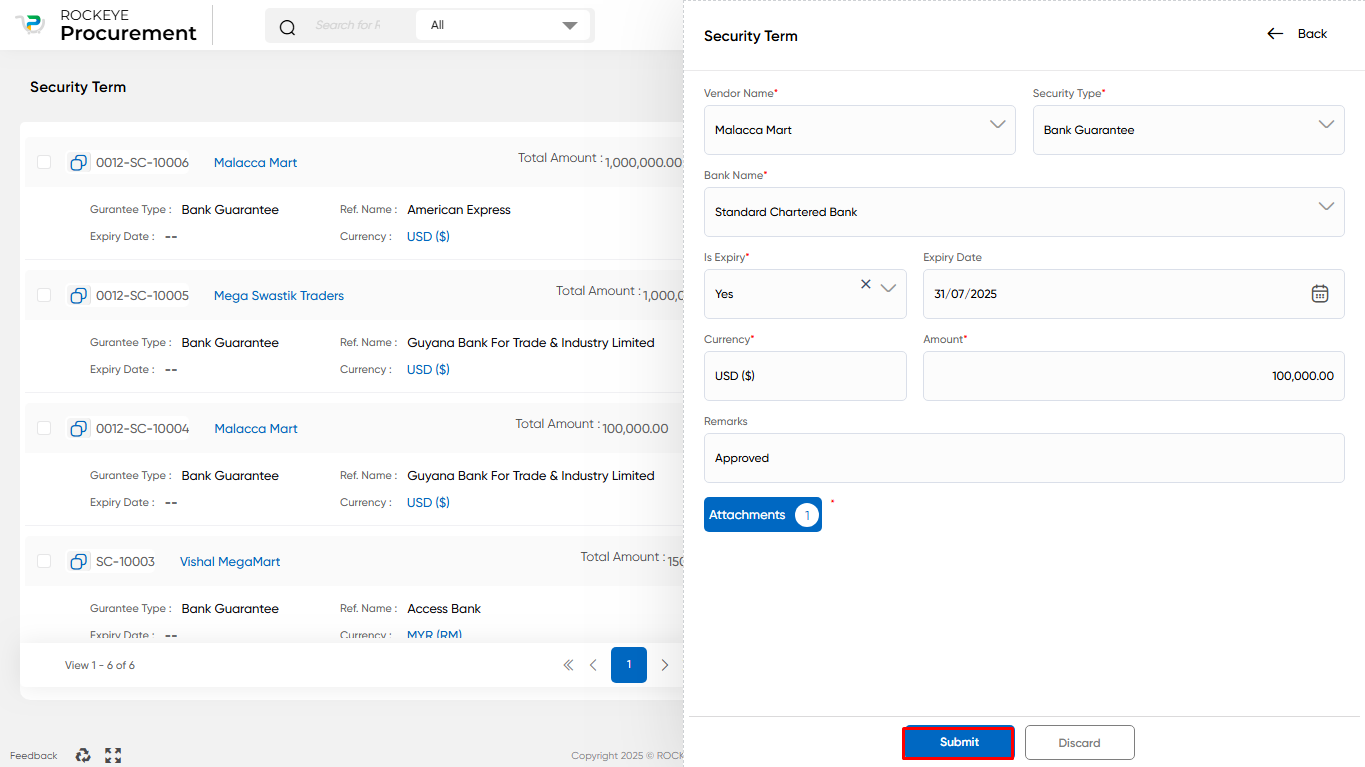
Task: Copy icon next to 0012-SC-10005
Action: [x=79, y=295]
